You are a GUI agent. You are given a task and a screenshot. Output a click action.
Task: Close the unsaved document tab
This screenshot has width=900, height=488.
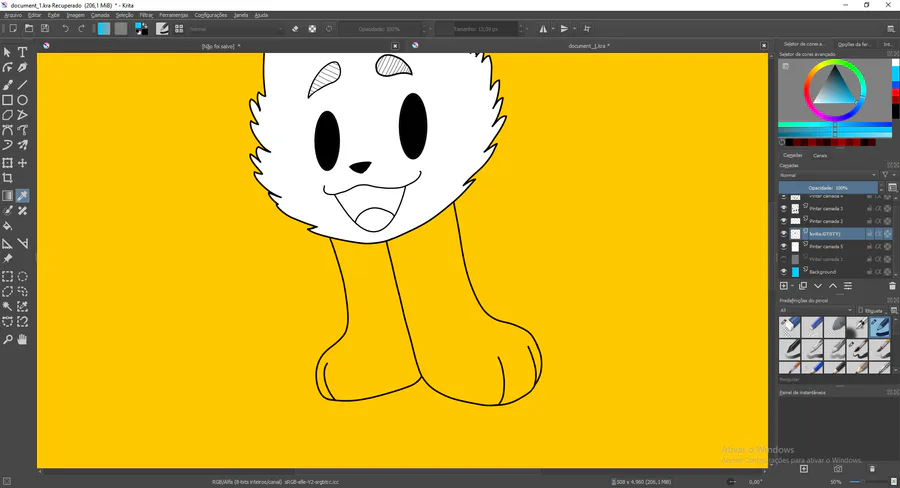coord(395,46)
